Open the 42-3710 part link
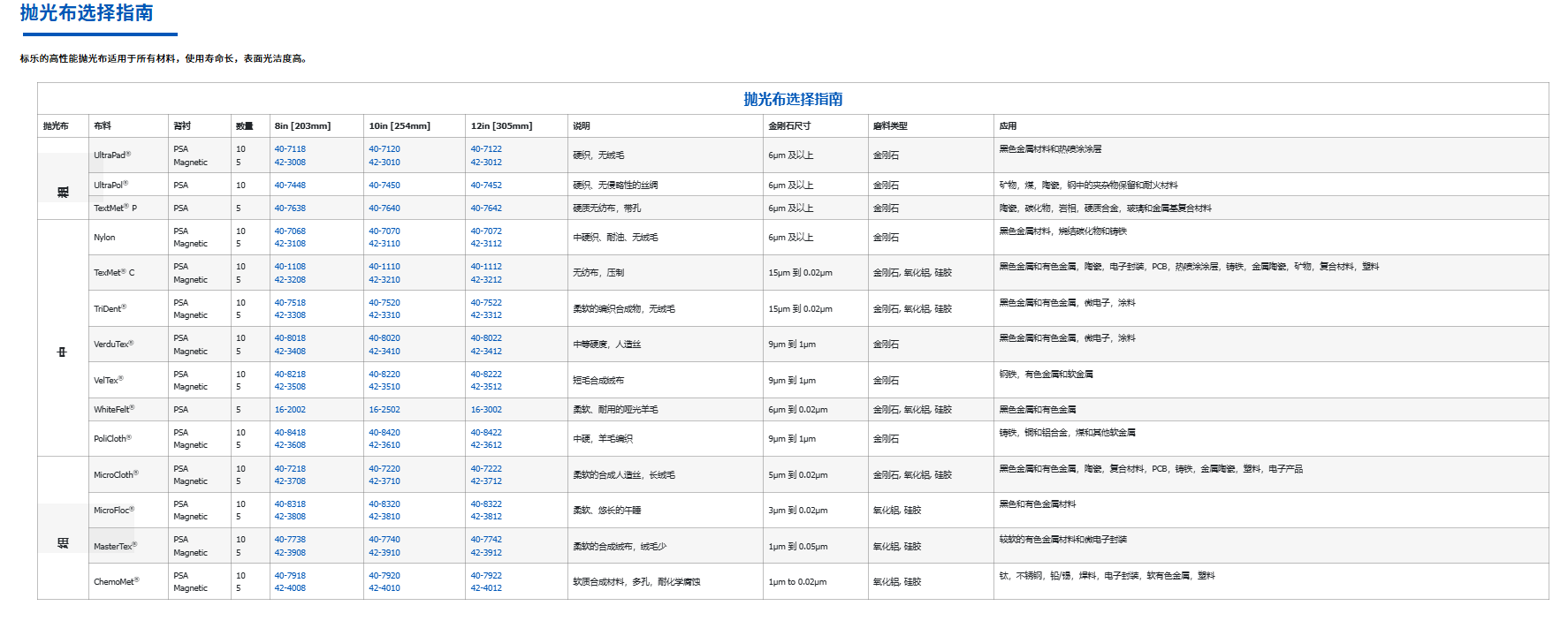The width and height of the screenshot is (1568, 636). [384, 481]
